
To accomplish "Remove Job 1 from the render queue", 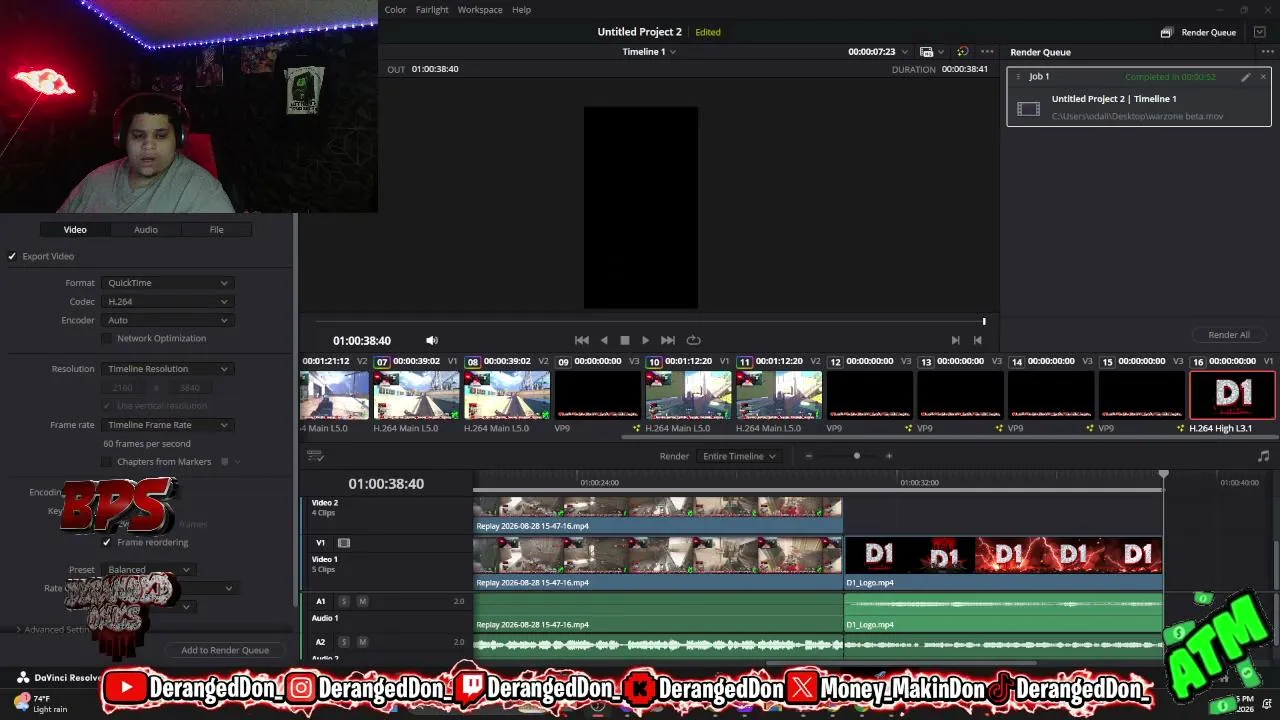I will pyautogui.click(x=1263, y=77).
